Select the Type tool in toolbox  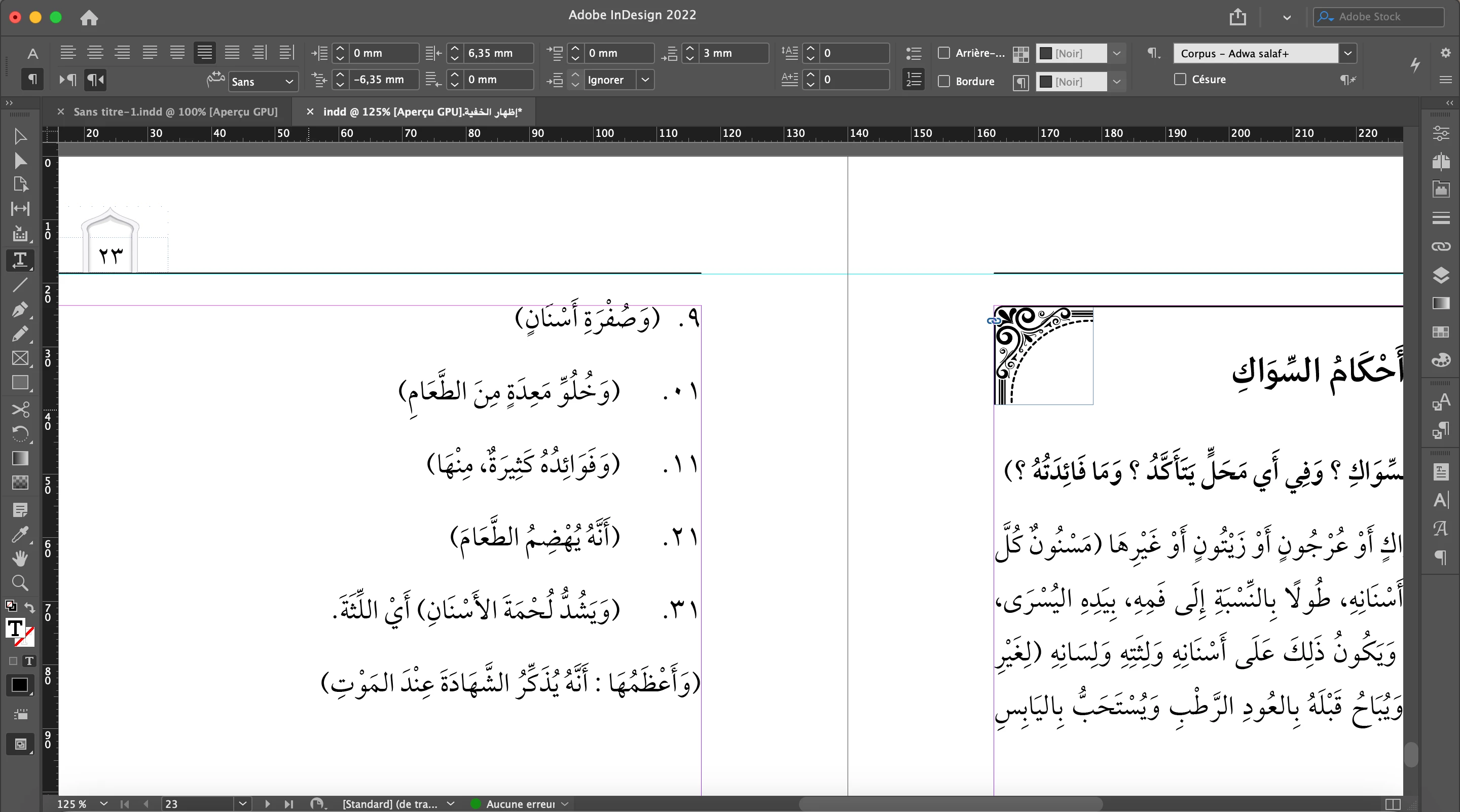pos(20,260)
